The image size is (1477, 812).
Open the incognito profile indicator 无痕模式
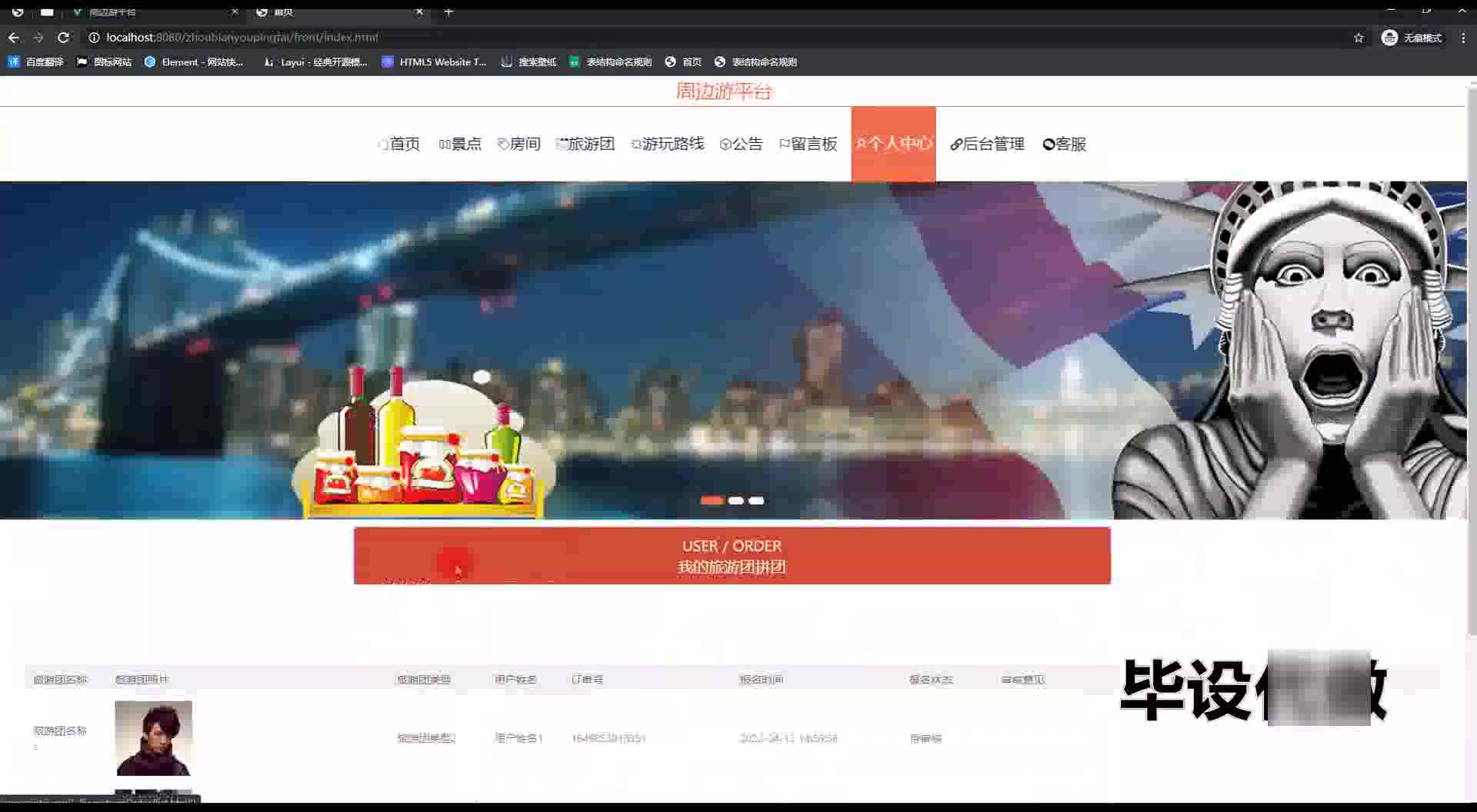(1412, 38)
